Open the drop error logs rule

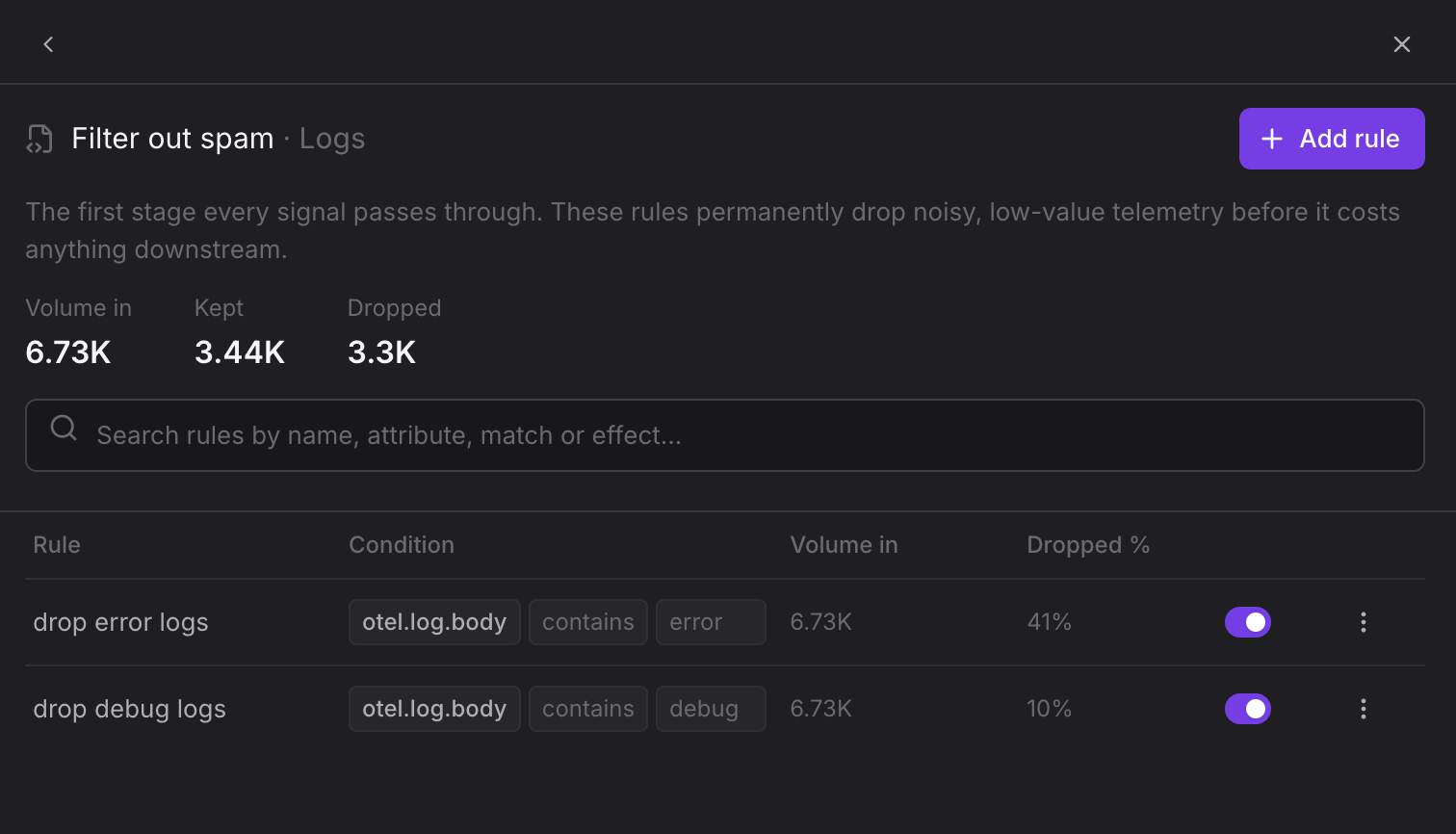tap(120, 622)
